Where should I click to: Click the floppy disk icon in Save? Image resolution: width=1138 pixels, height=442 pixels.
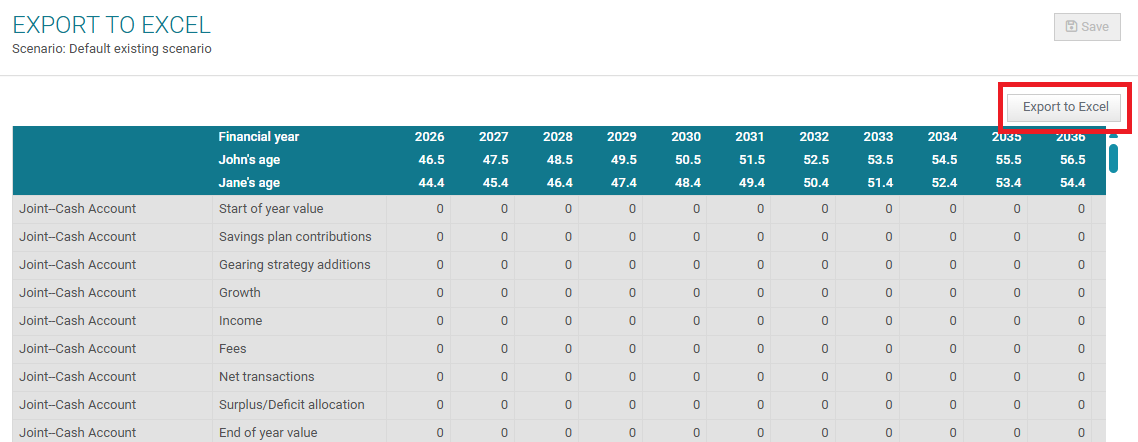click(x=1071, y=27)
